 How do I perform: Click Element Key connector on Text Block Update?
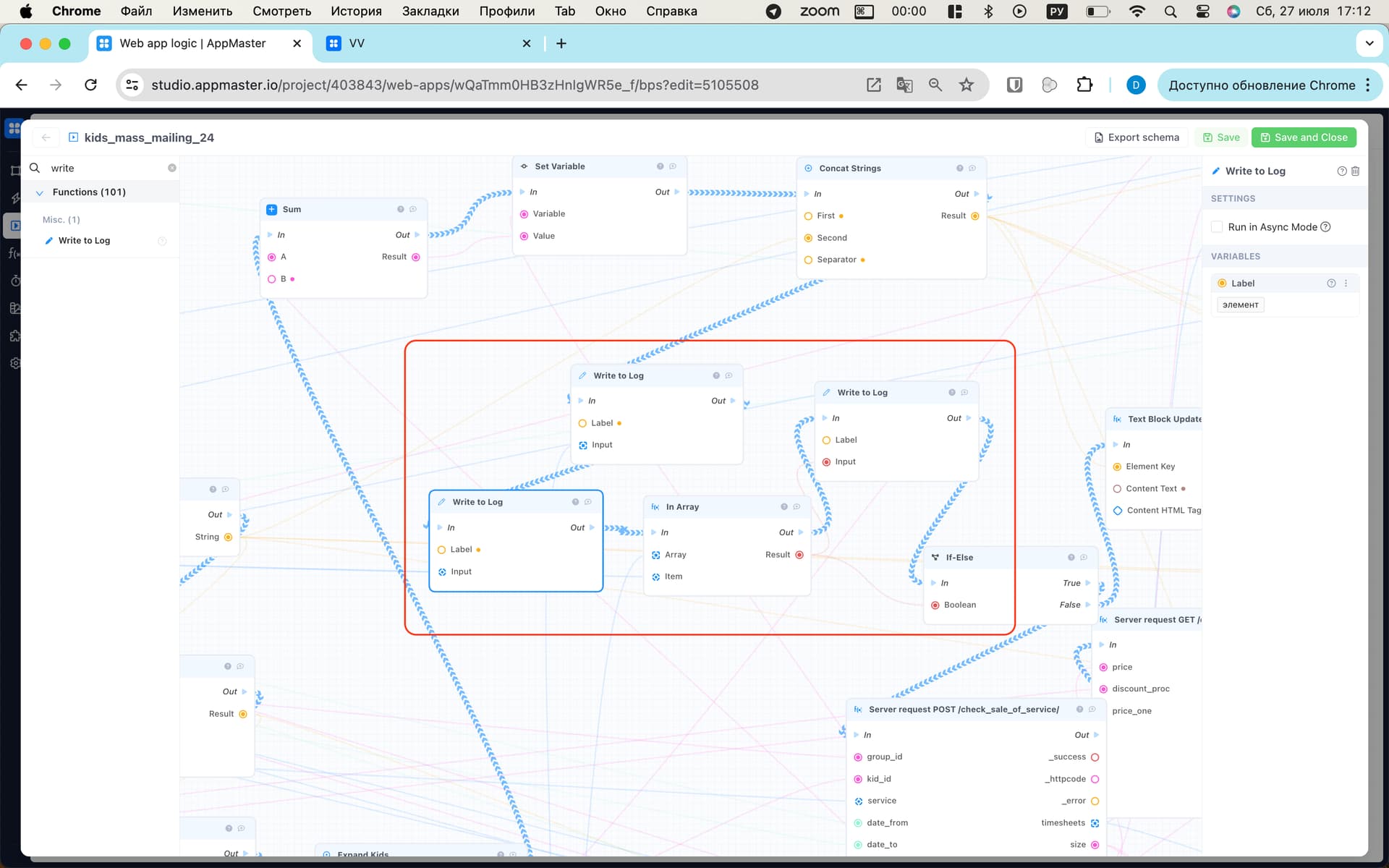1117,467
